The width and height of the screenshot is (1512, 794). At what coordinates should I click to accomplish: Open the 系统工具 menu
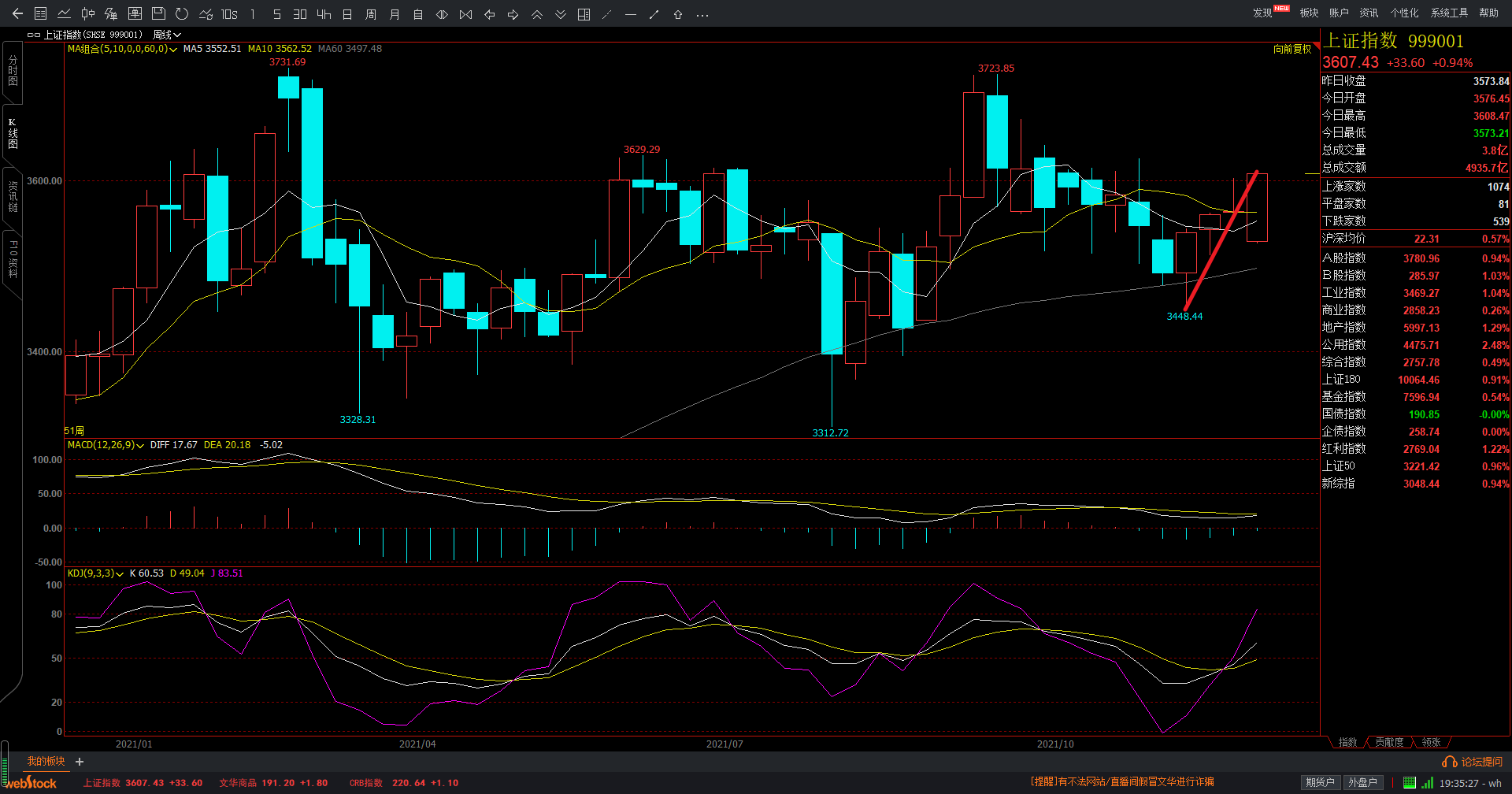1449,13
